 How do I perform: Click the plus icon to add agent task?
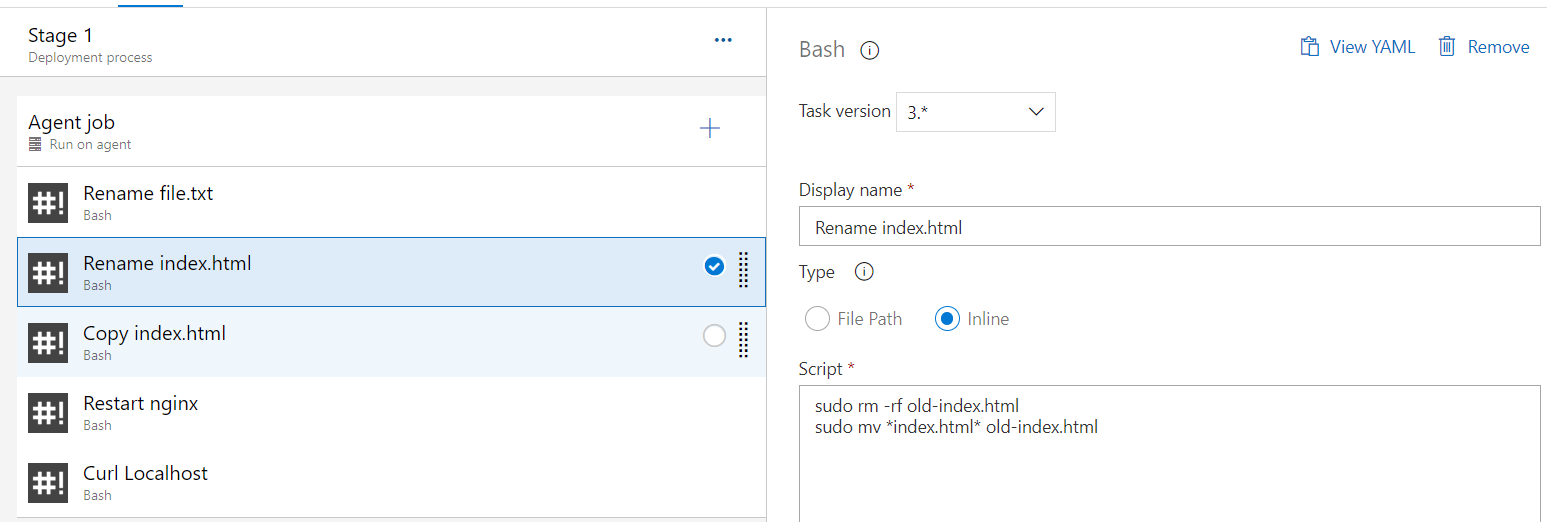(x=710, y=128)
